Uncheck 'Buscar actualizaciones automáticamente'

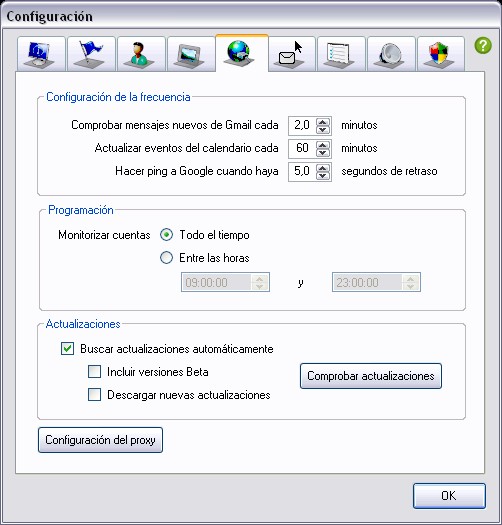(x=67, y=349)
